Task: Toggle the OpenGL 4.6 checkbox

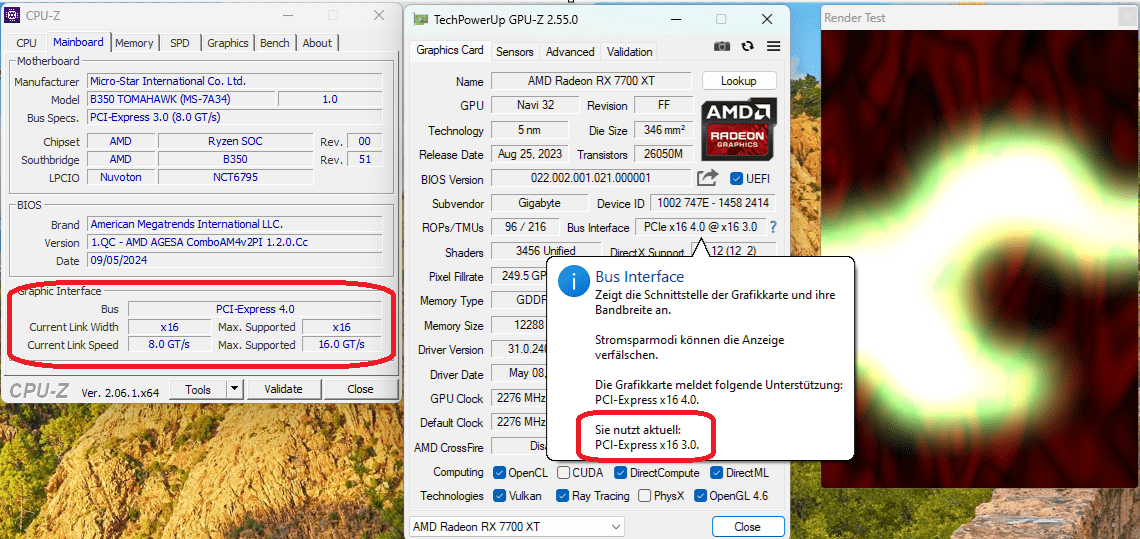Action: [700, 496]
